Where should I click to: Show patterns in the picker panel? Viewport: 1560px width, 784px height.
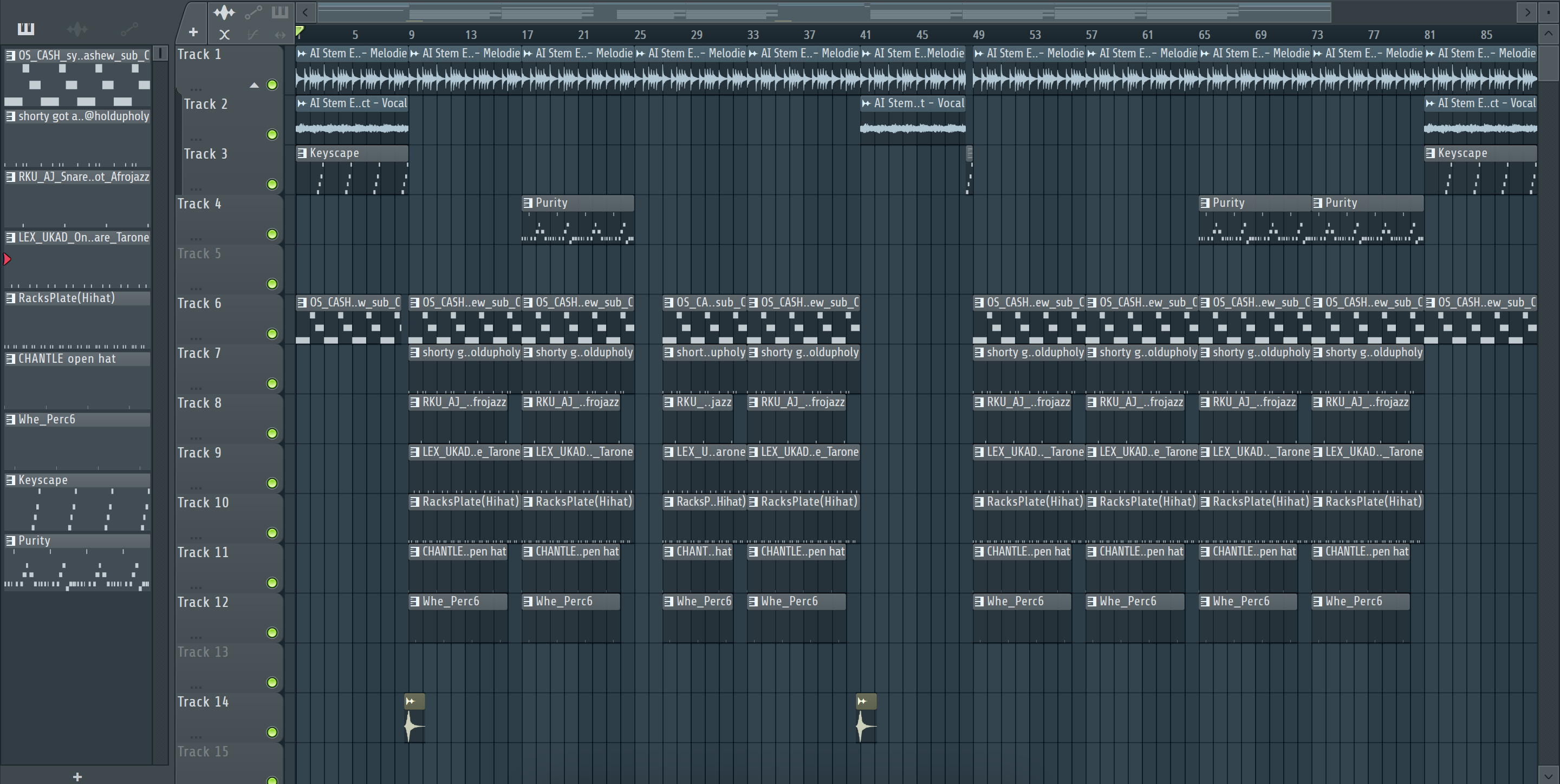[26, 29]
